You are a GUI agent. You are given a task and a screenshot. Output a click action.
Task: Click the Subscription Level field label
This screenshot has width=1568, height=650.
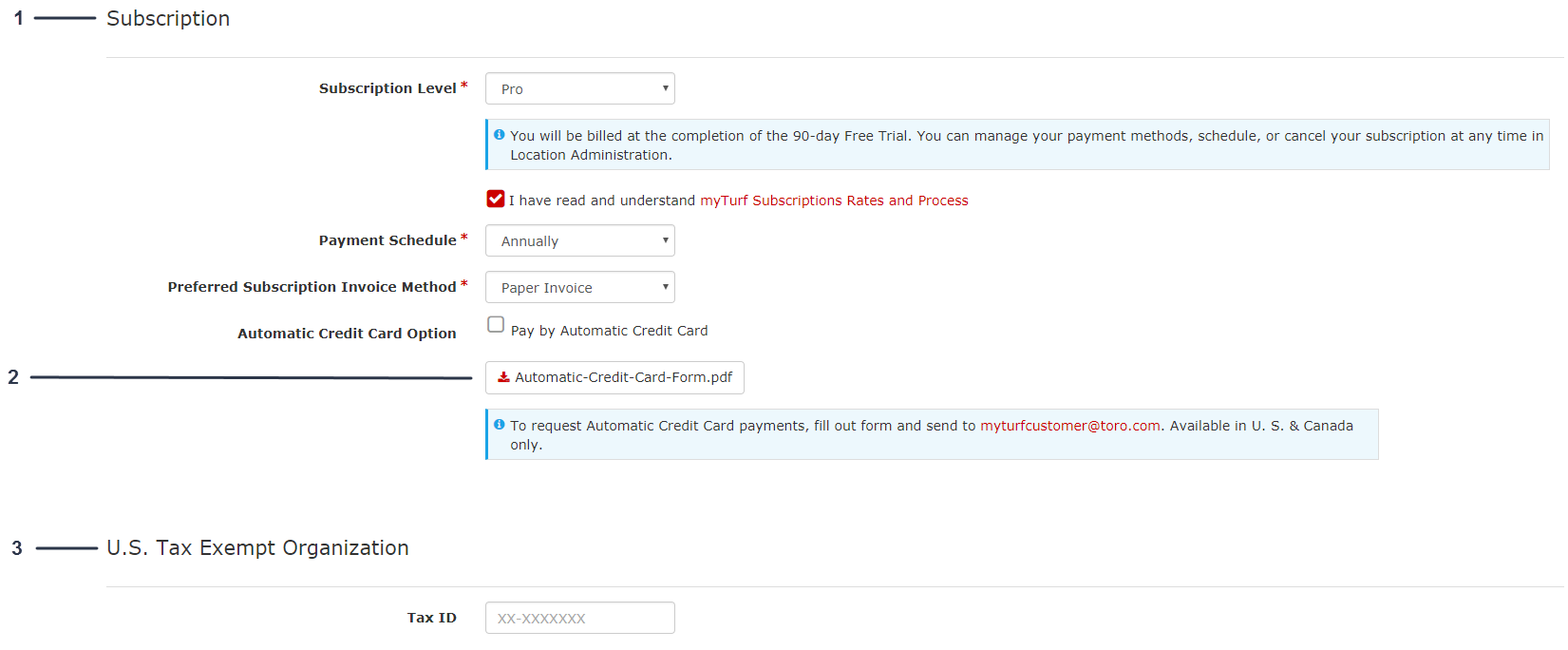click(387, 88)
